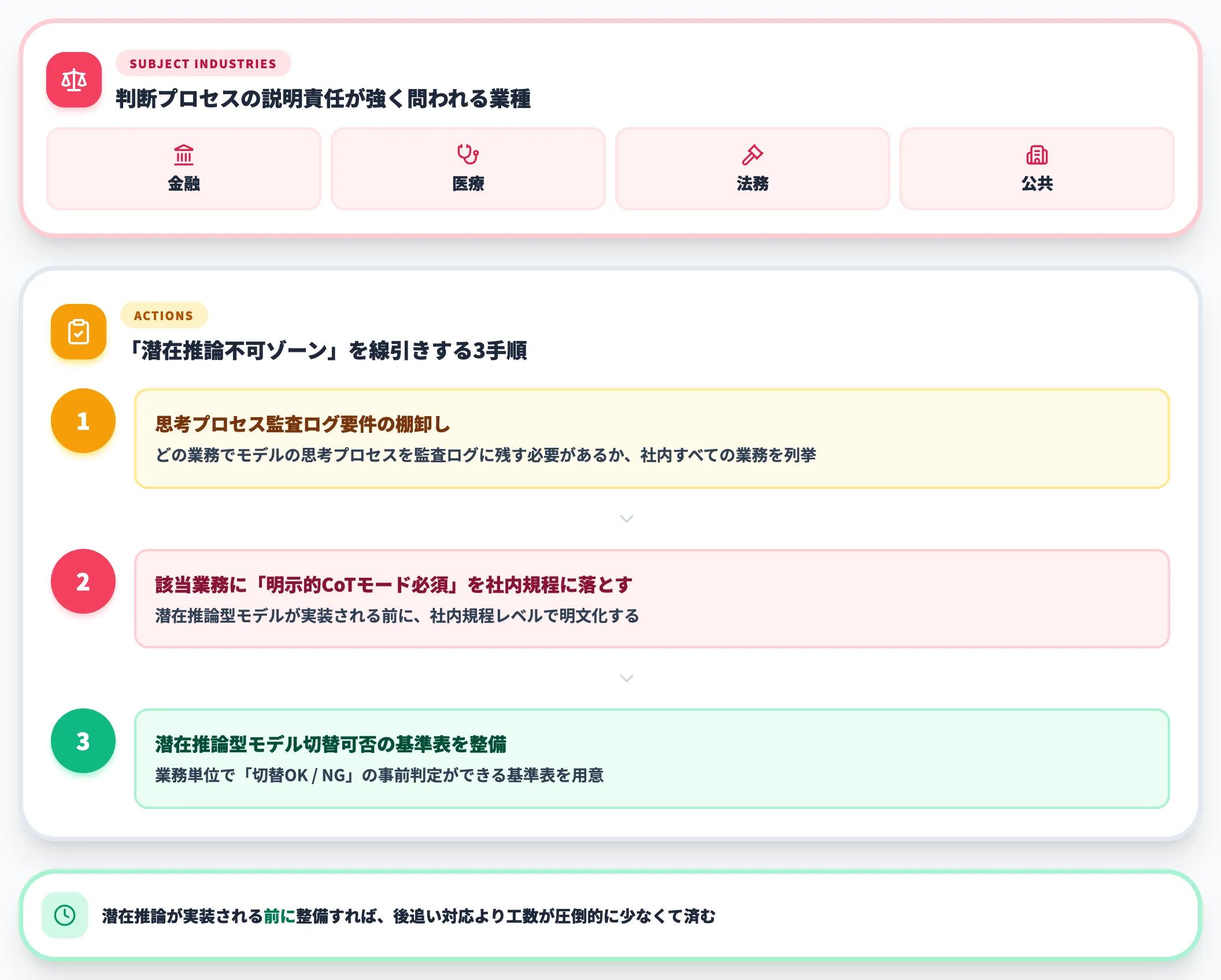Click the red step 2 circle
This screenshot has width=1221, height=980.
point(83,581)
